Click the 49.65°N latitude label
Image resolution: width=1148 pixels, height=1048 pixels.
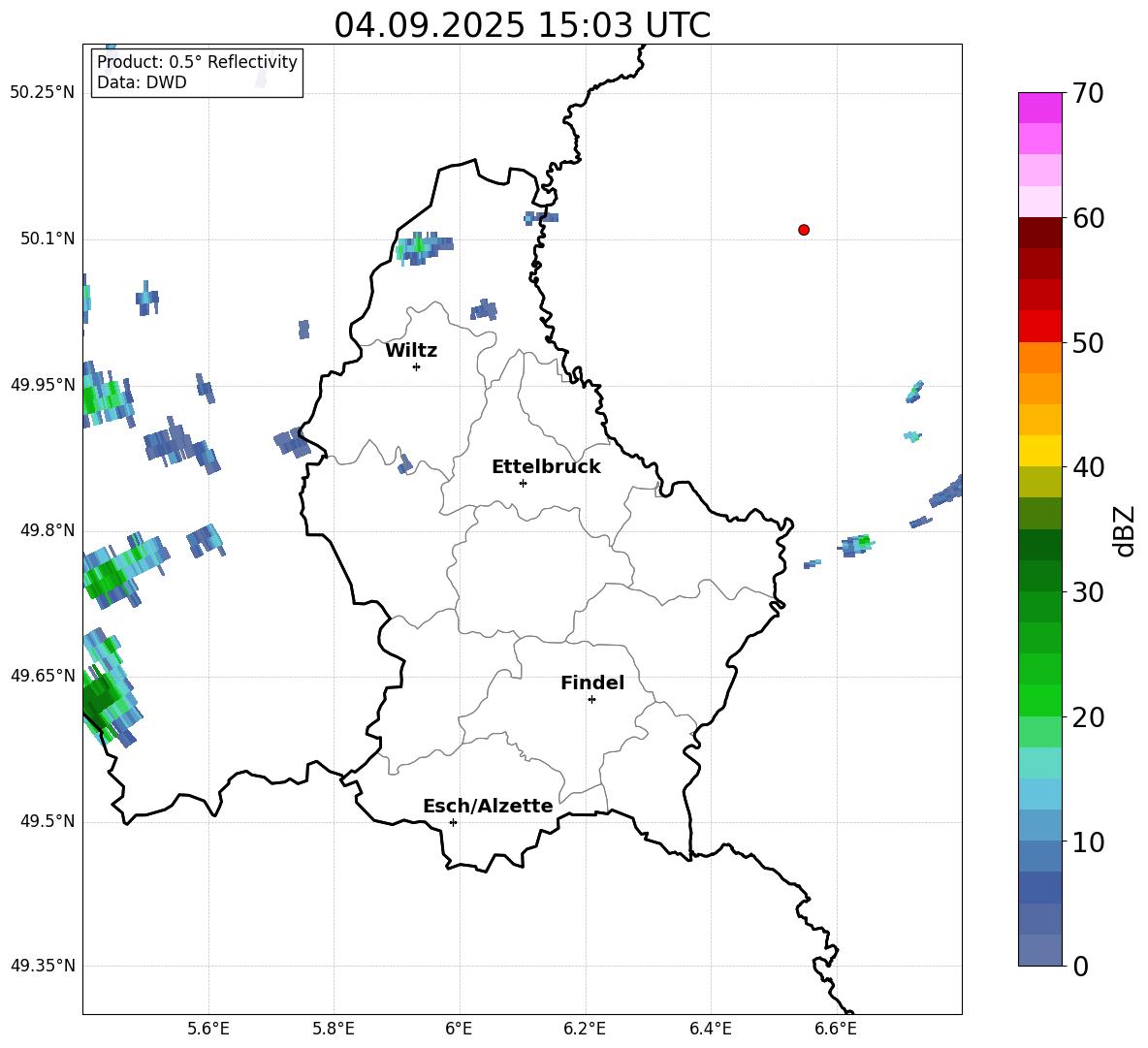coord(42,676)
